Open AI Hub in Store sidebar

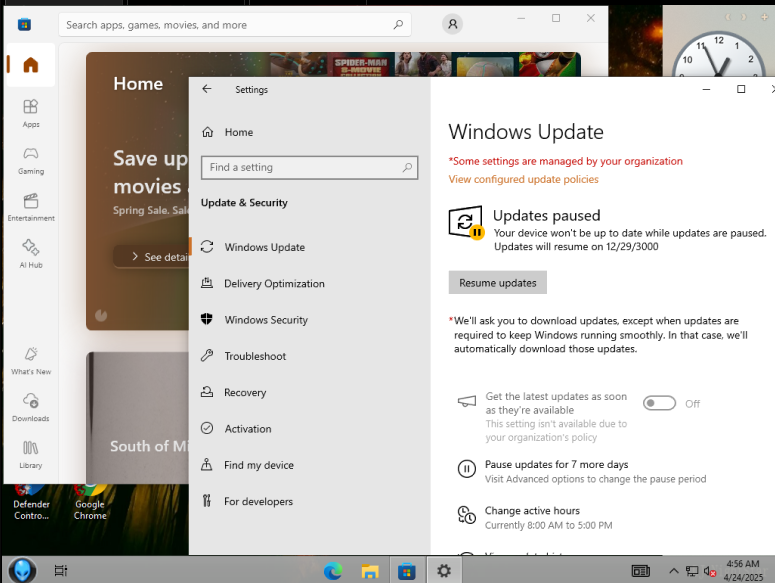coord(31,252)
